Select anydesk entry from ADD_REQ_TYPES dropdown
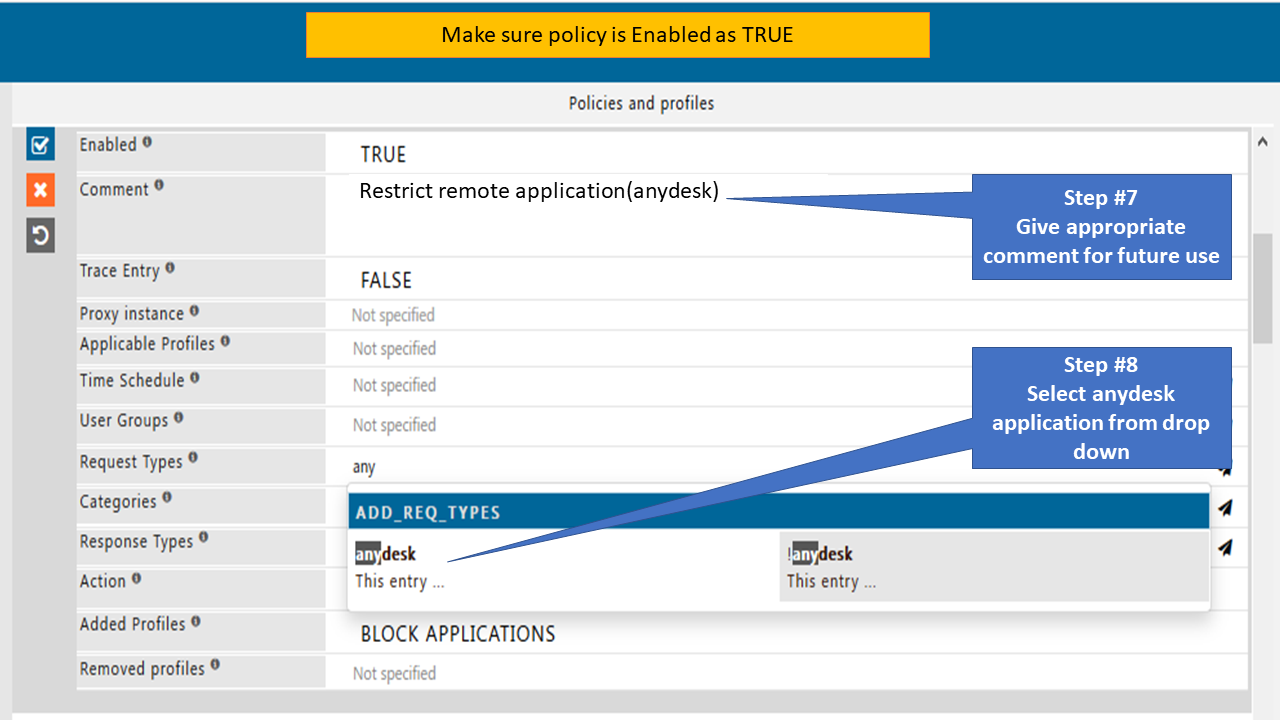The height and width of the screenshot is (720, 1280). tap(564, 566)
